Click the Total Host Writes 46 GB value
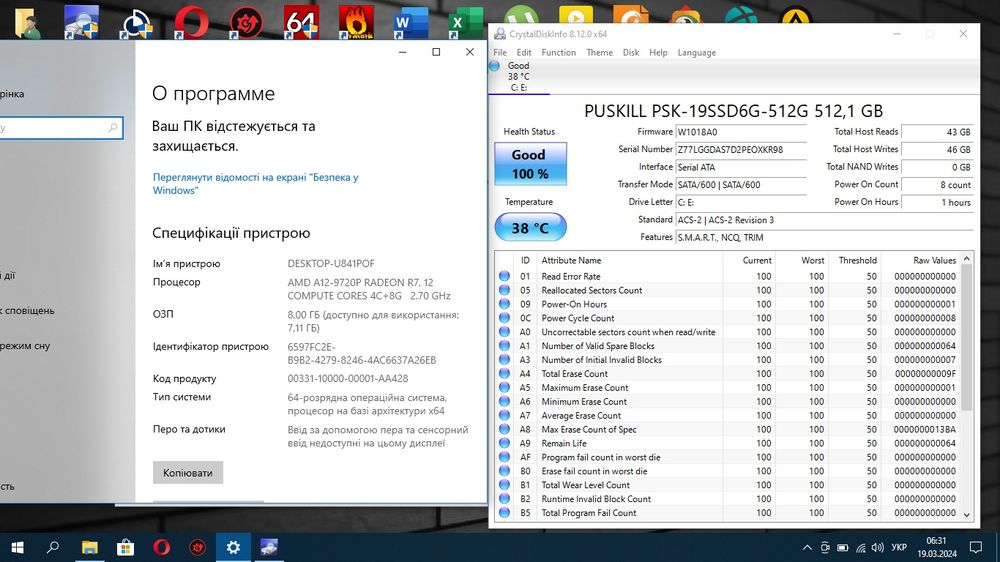This screenshot has height=562, width=1000. tap(938, 150)
